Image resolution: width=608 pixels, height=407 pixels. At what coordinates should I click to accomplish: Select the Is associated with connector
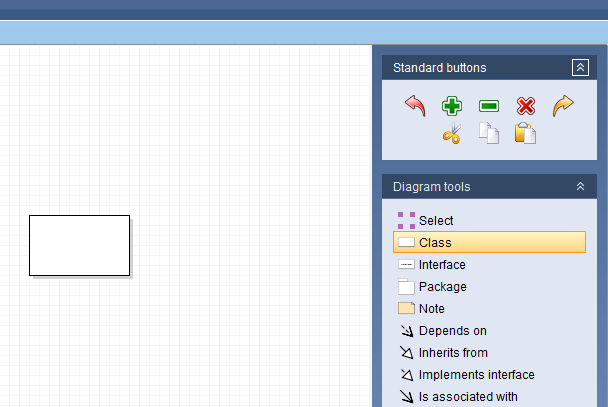468,397
